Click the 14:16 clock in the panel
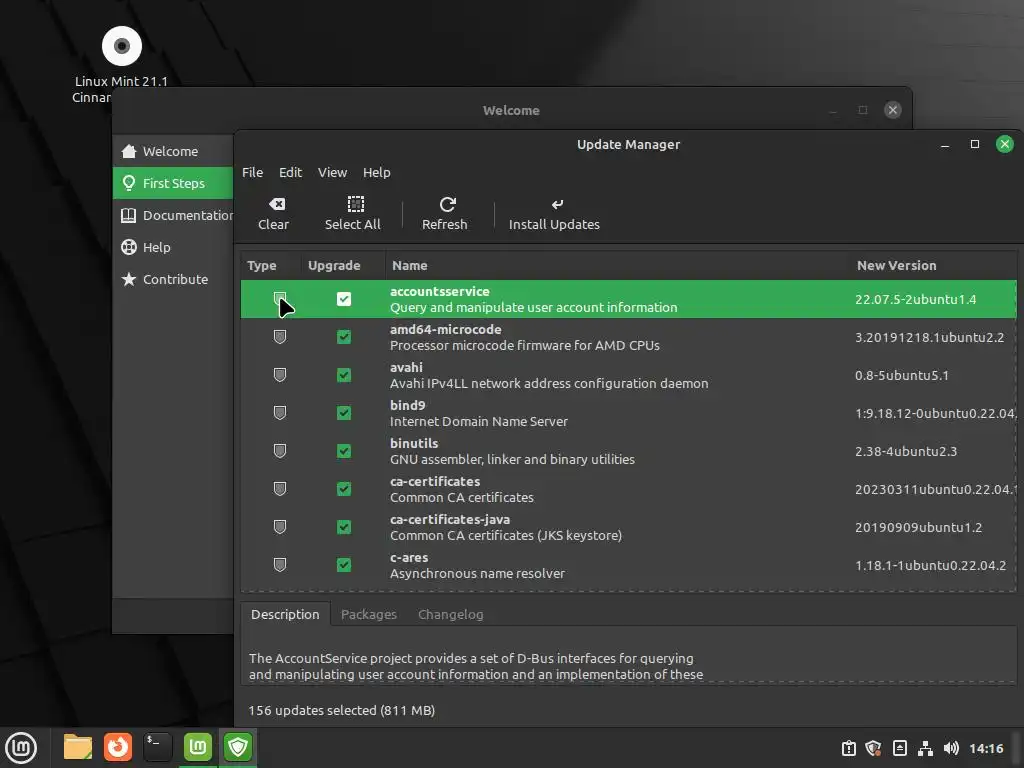 (x=986, y=748)
